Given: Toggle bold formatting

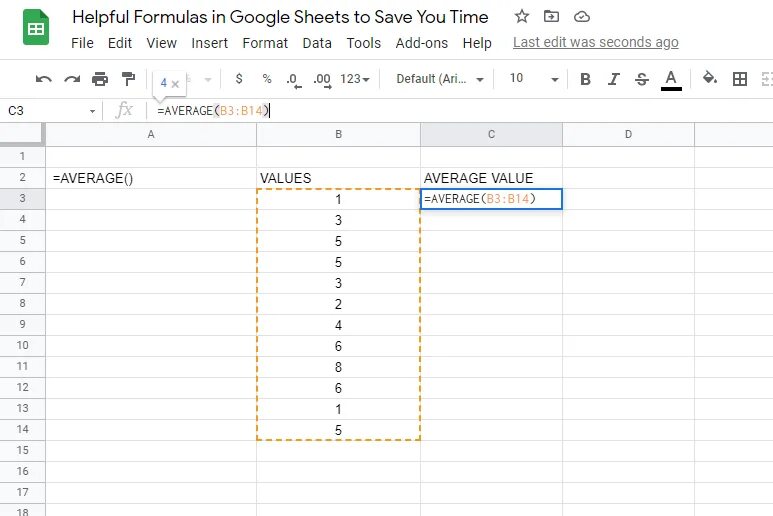Looking at the screenshot, I should 586,79.
